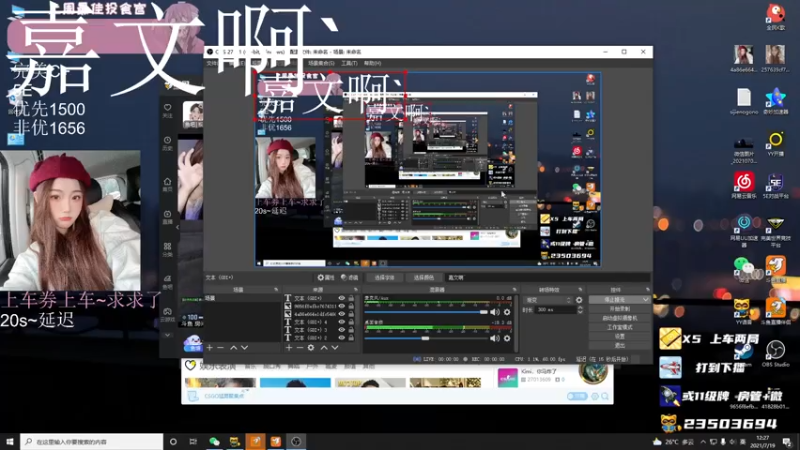
Task: Mute the second mixer track speaker
Action: click(x=494, y=338)
